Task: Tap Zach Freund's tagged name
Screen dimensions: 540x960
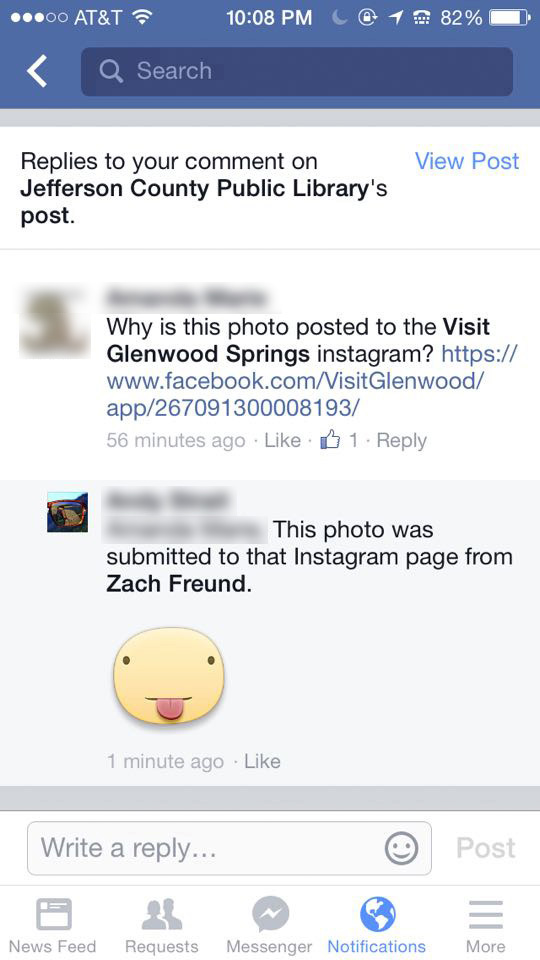Action: pos(177,584)
